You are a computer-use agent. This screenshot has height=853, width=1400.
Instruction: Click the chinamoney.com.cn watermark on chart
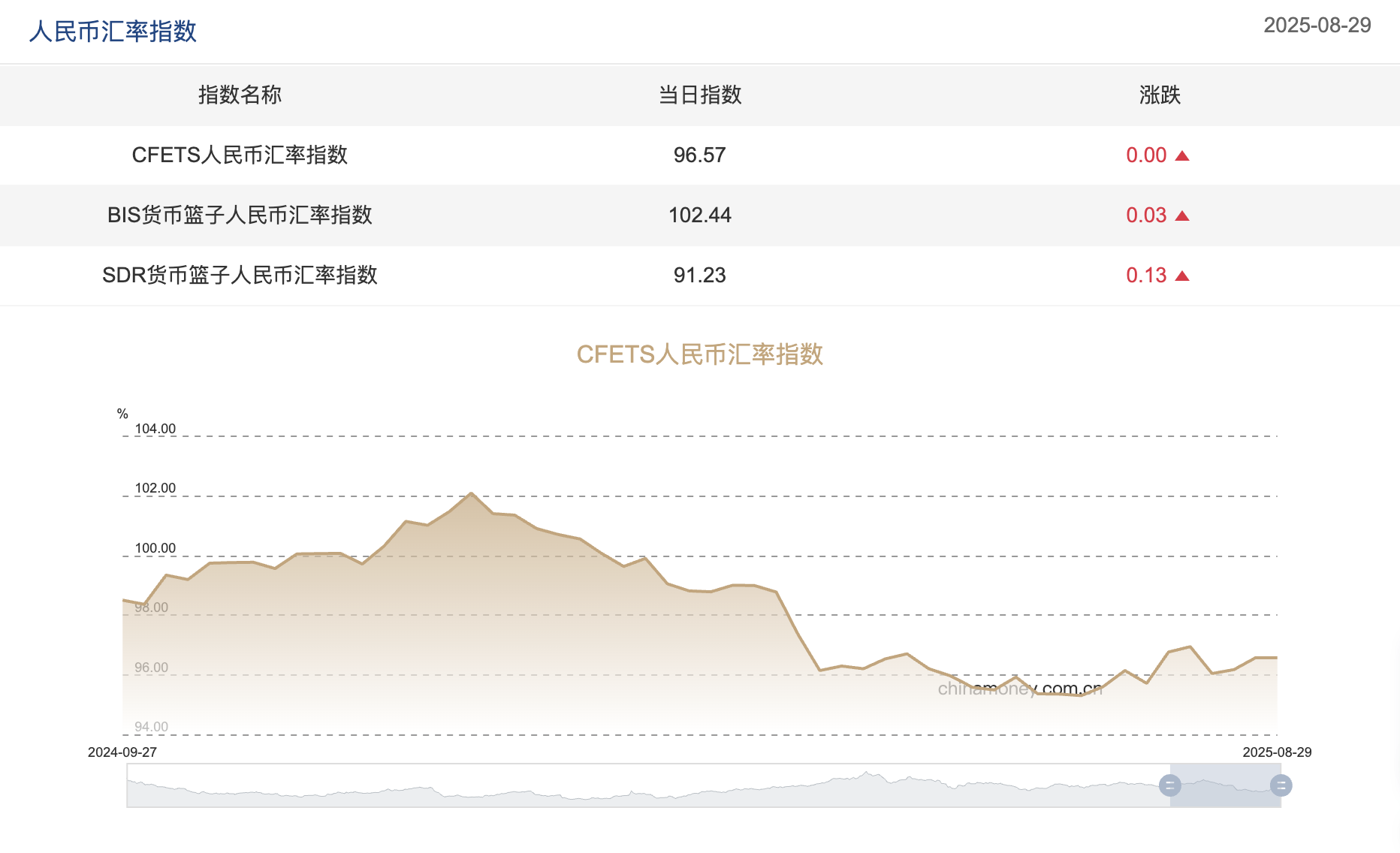pos(1018,688)
